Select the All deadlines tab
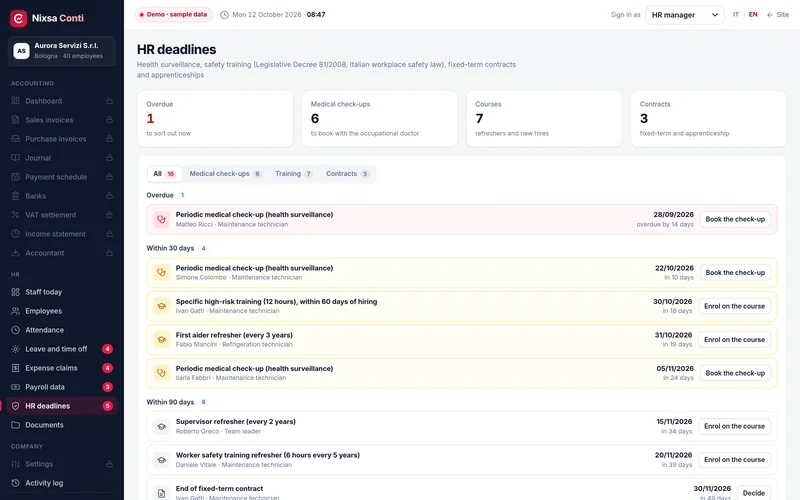The image size is (800, 500). pos(164,174)
